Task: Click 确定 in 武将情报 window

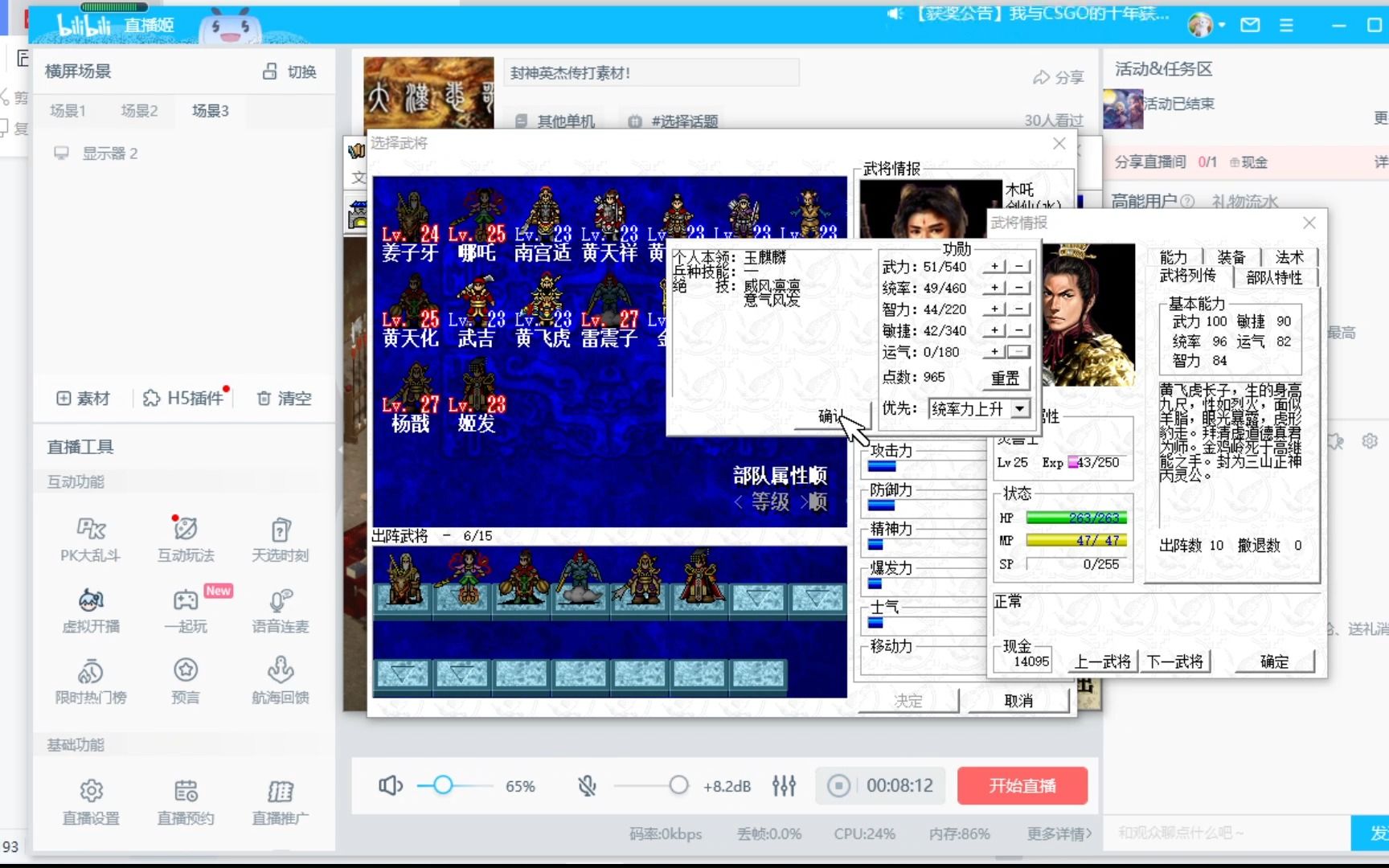Action: [x=1274, y=661]
